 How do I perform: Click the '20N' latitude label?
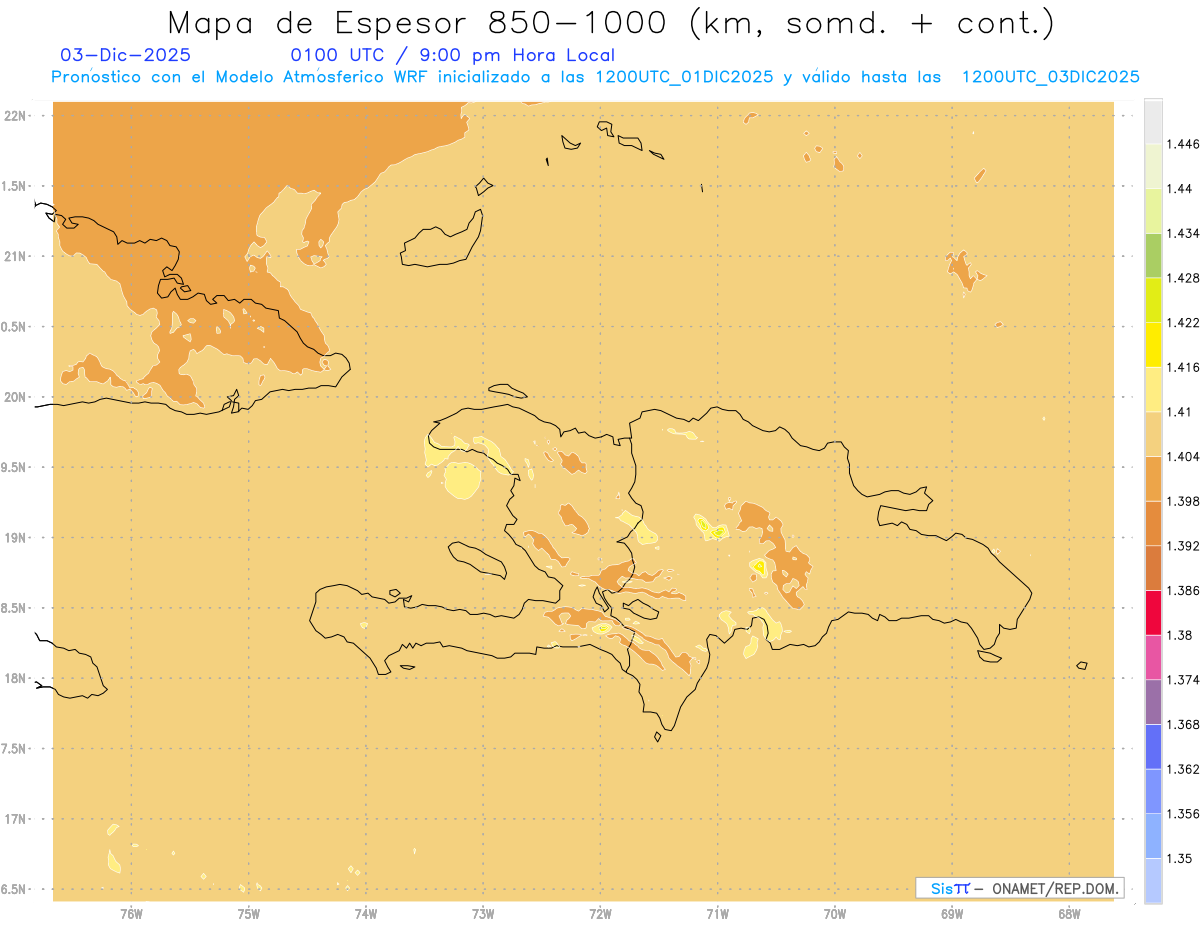point(16,397)
